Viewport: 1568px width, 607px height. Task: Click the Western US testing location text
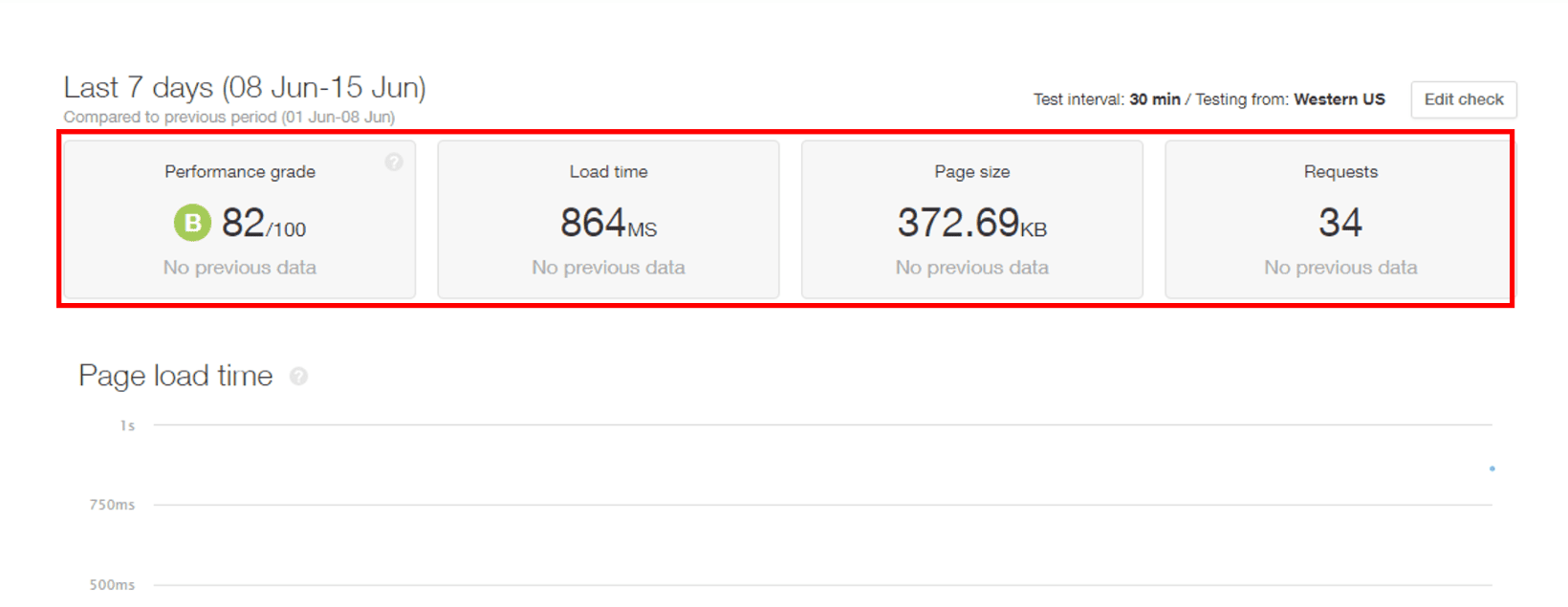(x=1339, y=99)
